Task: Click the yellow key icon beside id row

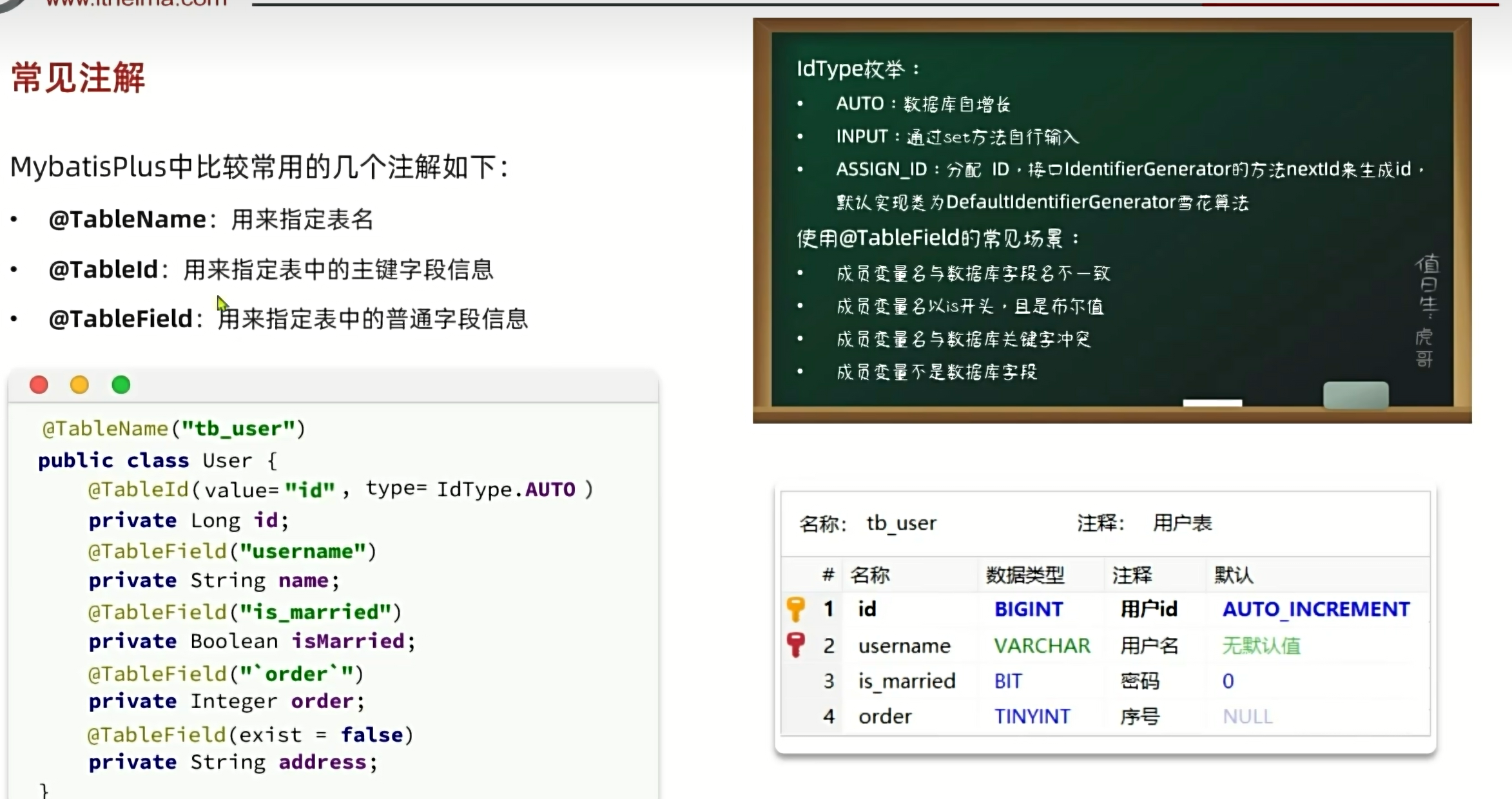Action: pyautogui.click(x=796, y=608)
